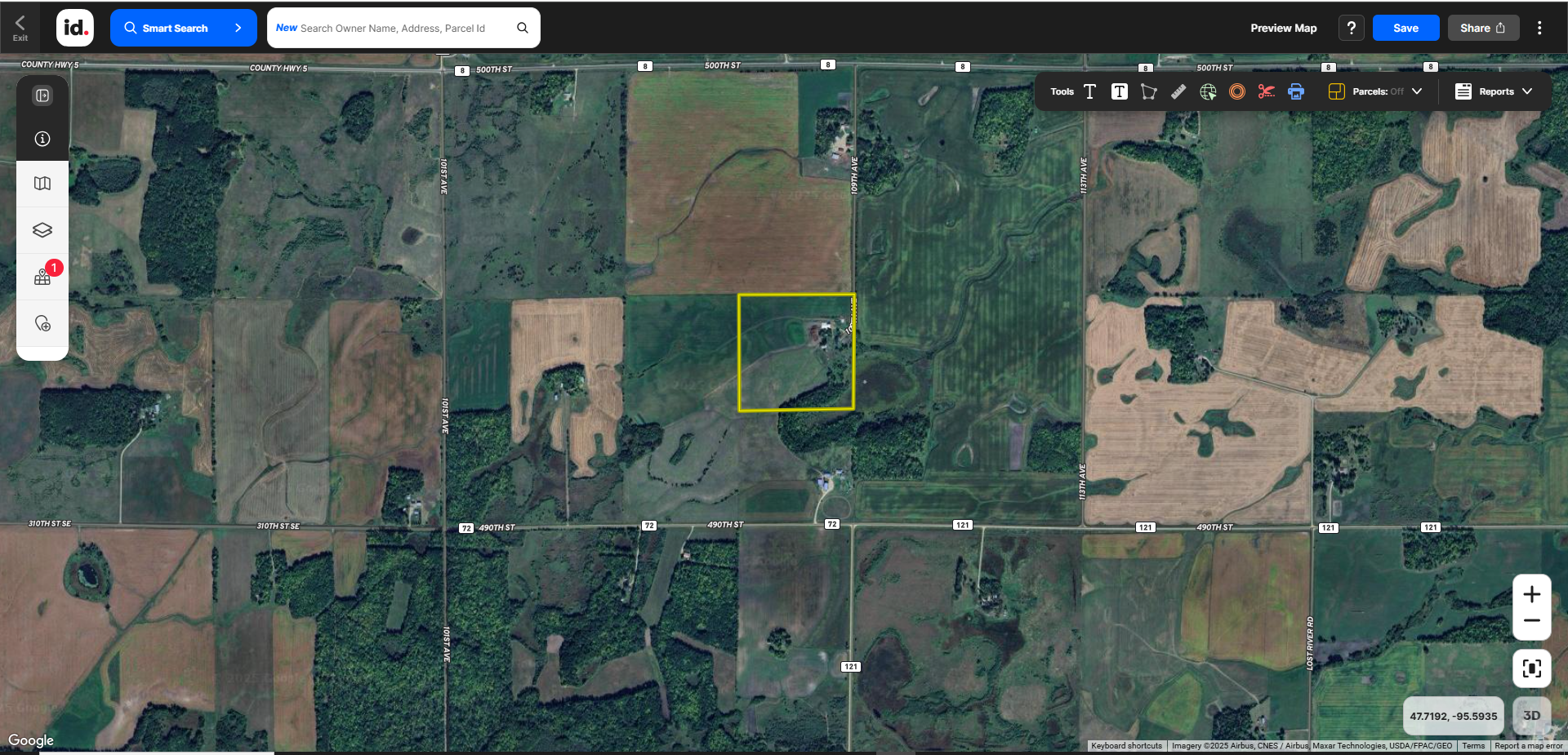Open the Terms link
Screen dimensions: 1568x755
point(1473,746)
